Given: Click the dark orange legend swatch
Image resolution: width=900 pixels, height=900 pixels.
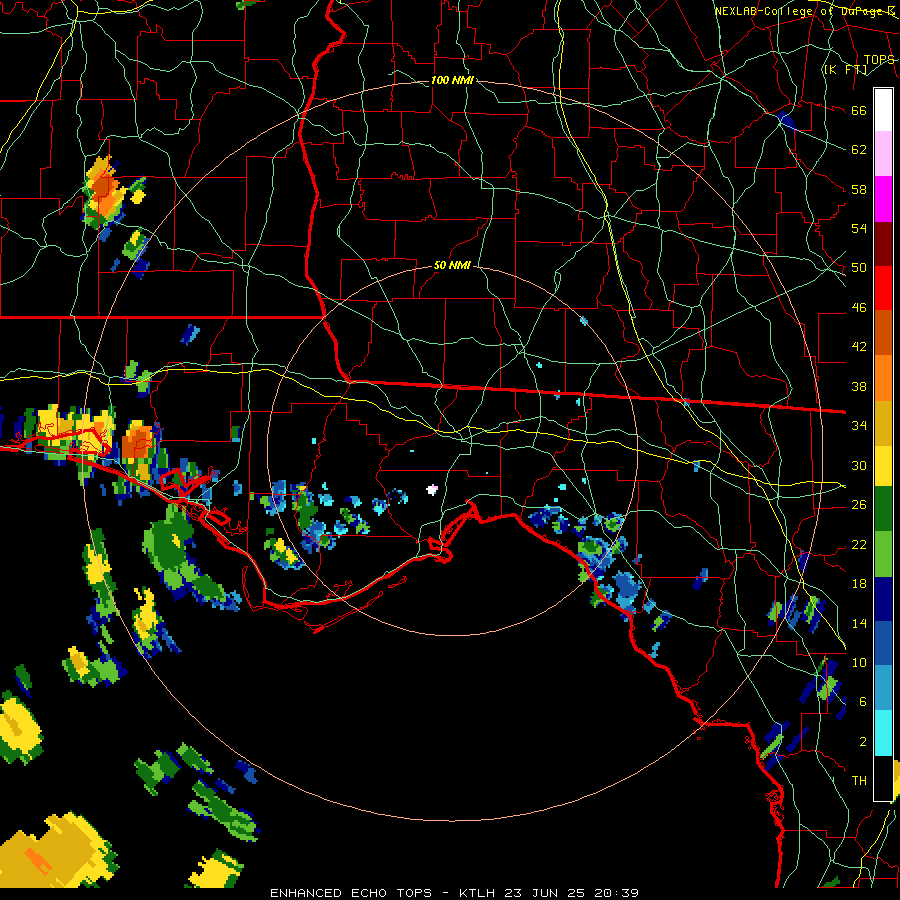Looking at the screenshot, I should (883, 332).
